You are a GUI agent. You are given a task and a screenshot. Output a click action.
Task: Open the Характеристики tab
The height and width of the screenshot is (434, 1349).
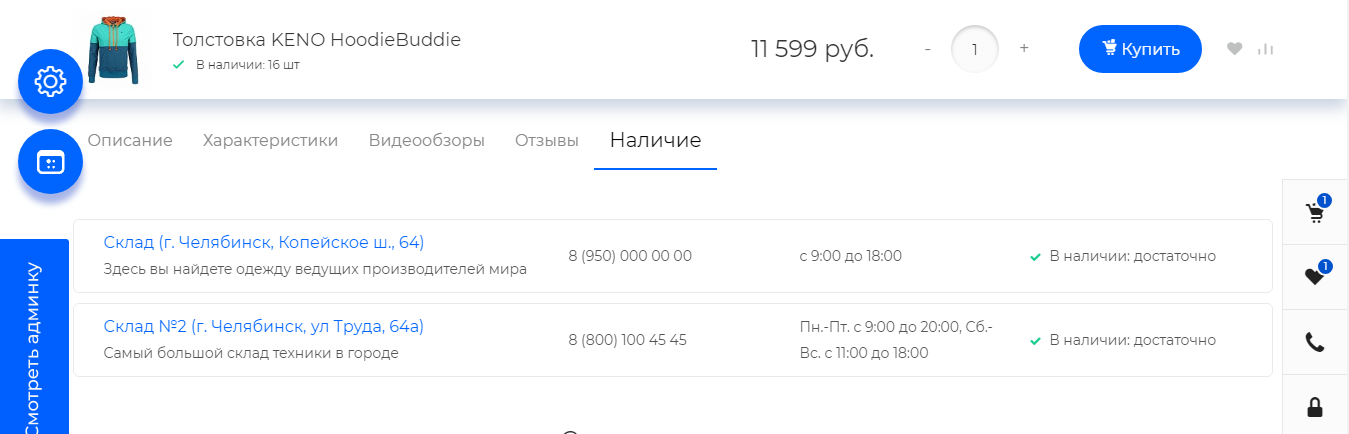[270, 141]
